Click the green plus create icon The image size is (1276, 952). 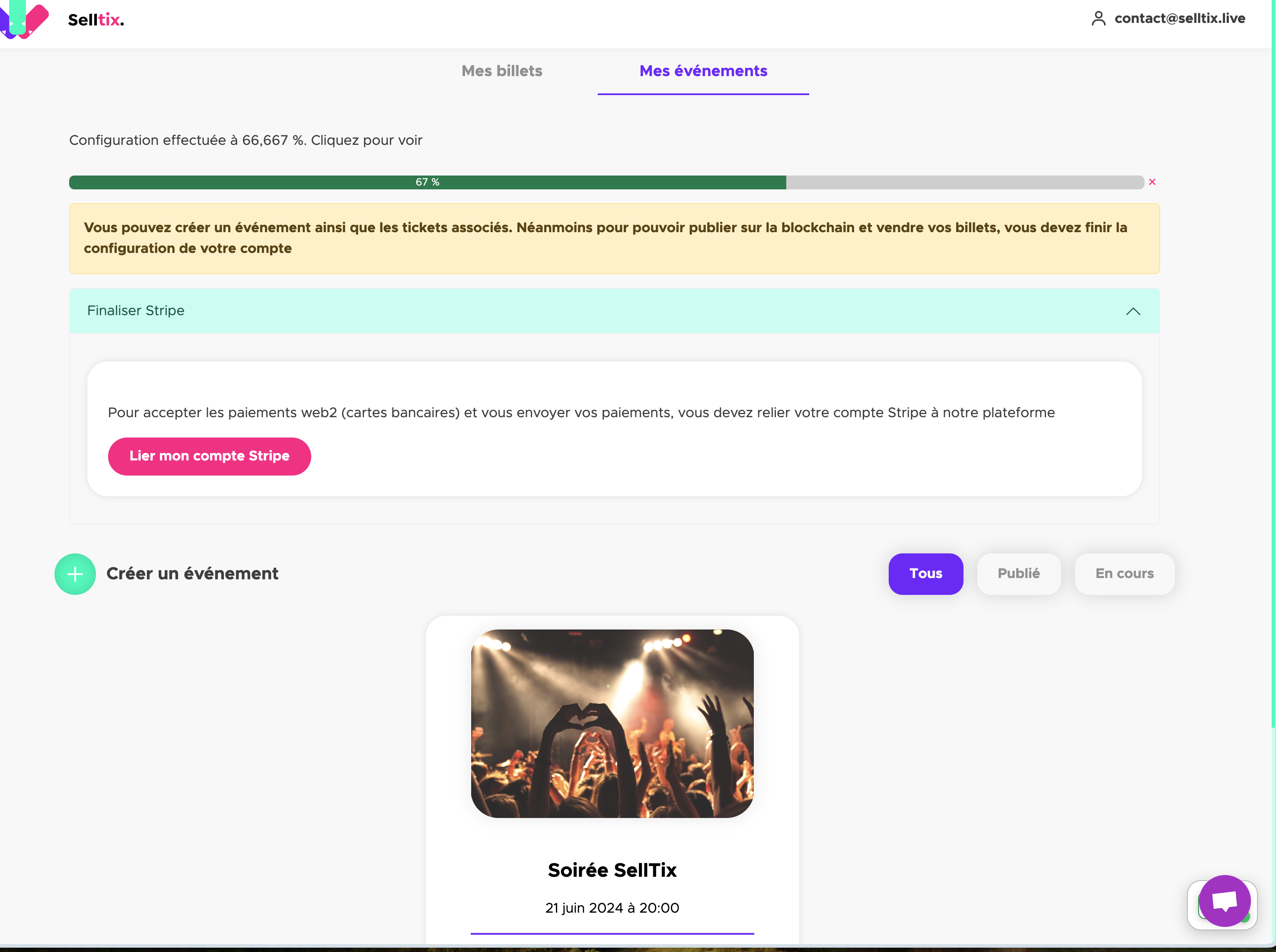tap(75, 574)
